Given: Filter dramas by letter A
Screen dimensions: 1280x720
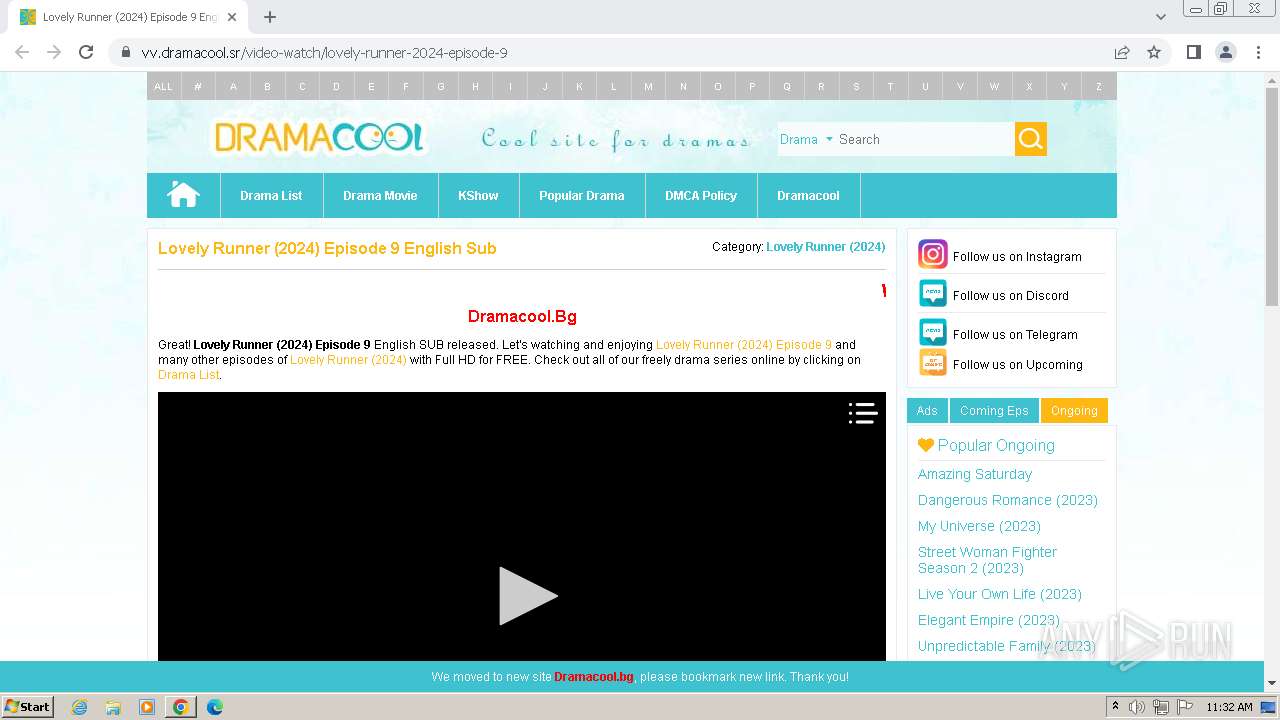Looking at the screenshot, I should click(233, 86).
